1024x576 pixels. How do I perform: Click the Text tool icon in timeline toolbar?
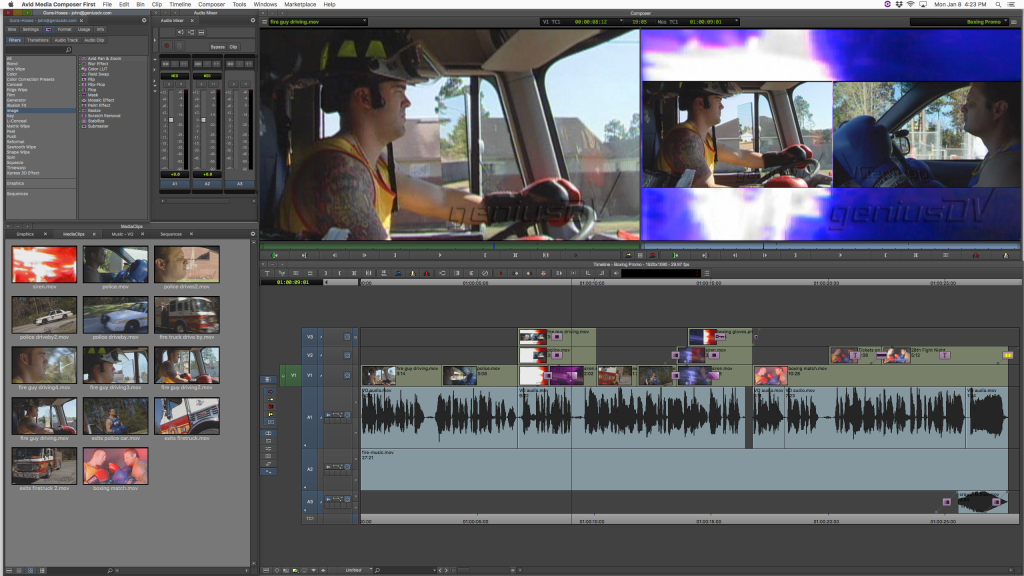pyautogui.click(x=266, y=273)
